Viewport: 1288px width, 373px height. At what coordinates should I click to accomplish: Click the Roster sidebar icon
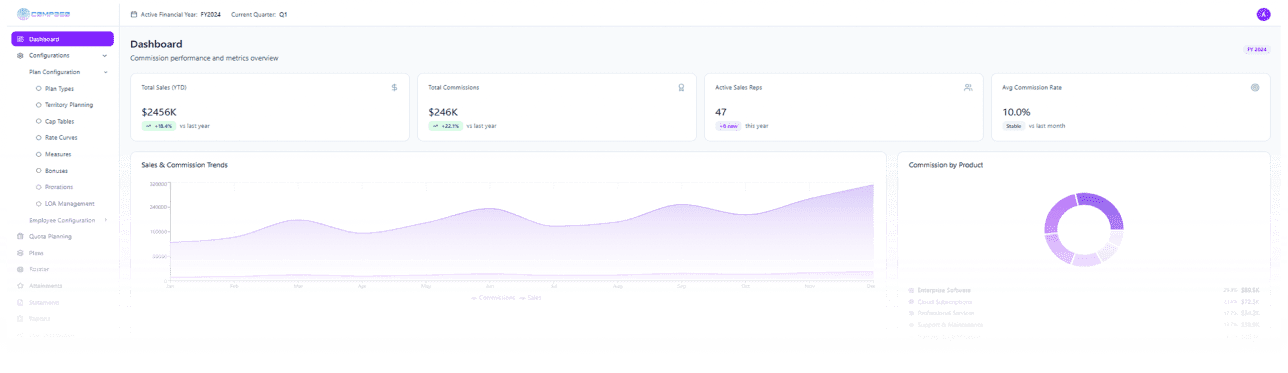[21, 269]
